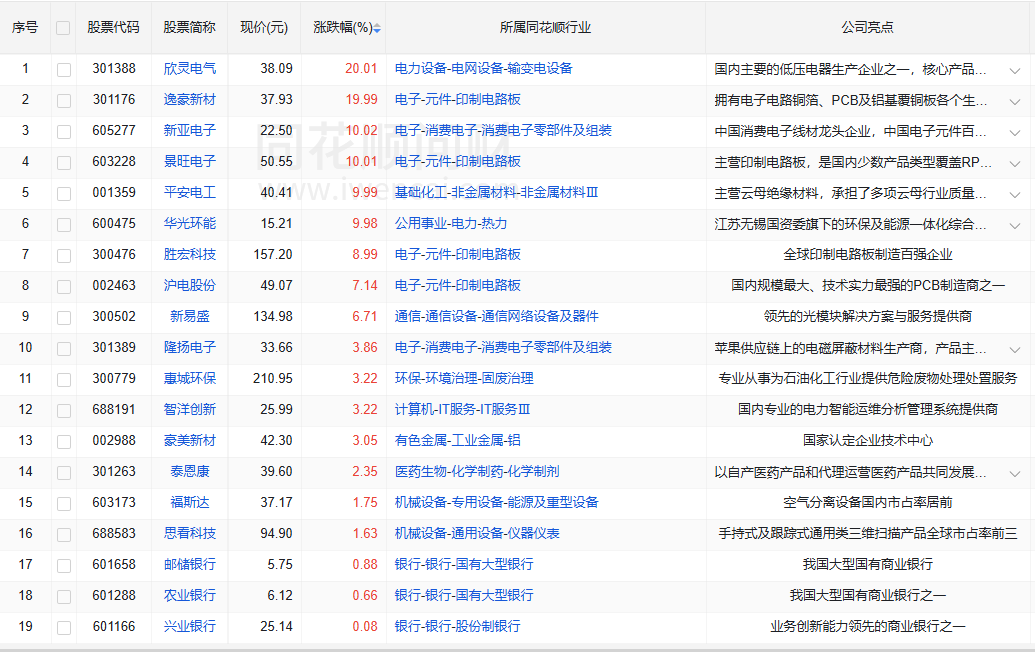Show full highlights for 新亚电子
This screenshot has width=1035, height=652.
(1015, 133)
